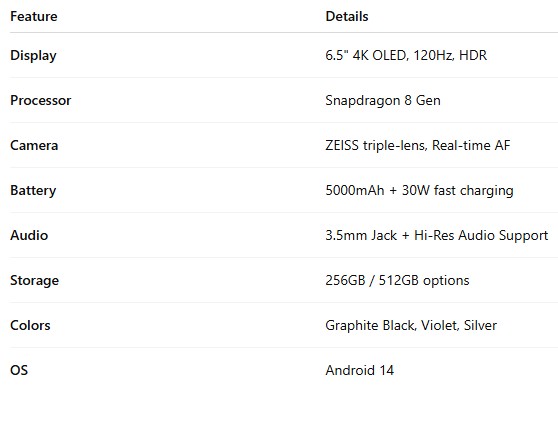The image size is (558, 435).
Task: Click the ZEISS triple-lens camera details
Action: point(418,145)
